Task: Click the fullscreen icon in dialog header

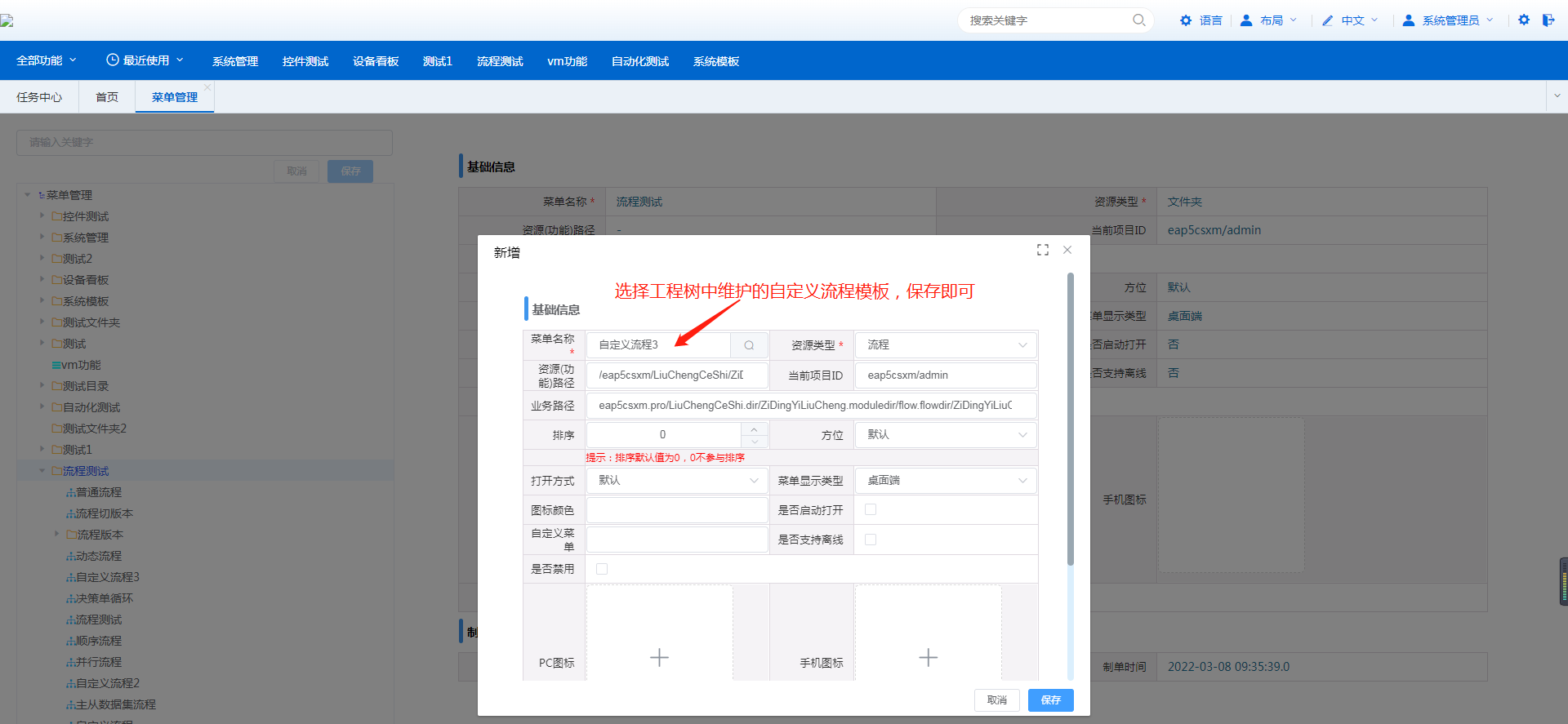Action: tap(1043, 250)
